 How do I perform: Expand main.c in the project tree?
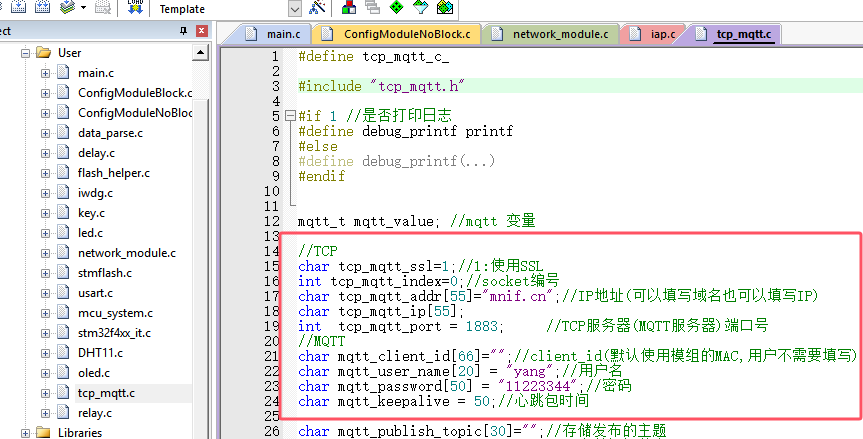pos(45,73)
